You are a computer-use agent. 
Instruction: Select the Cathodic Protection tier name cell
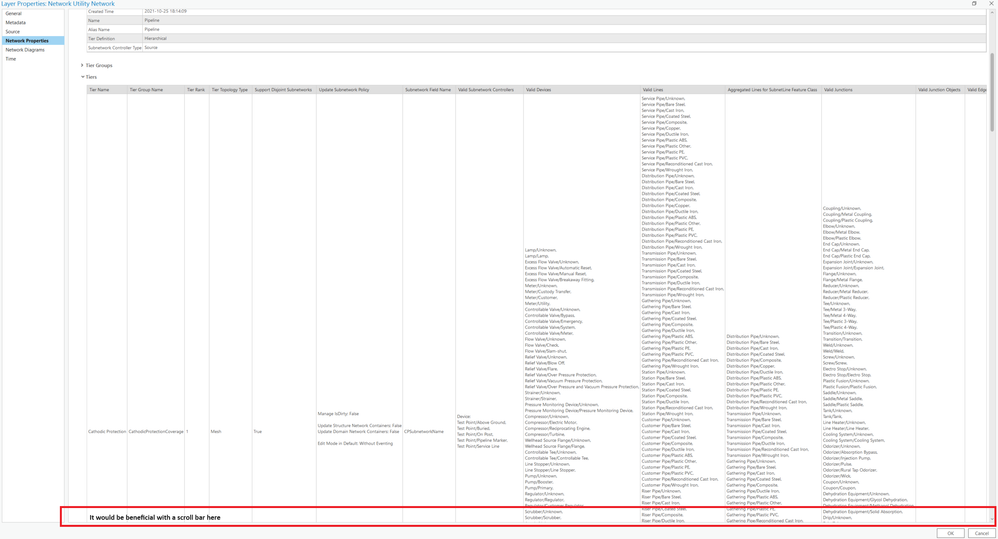coord(107,431)
